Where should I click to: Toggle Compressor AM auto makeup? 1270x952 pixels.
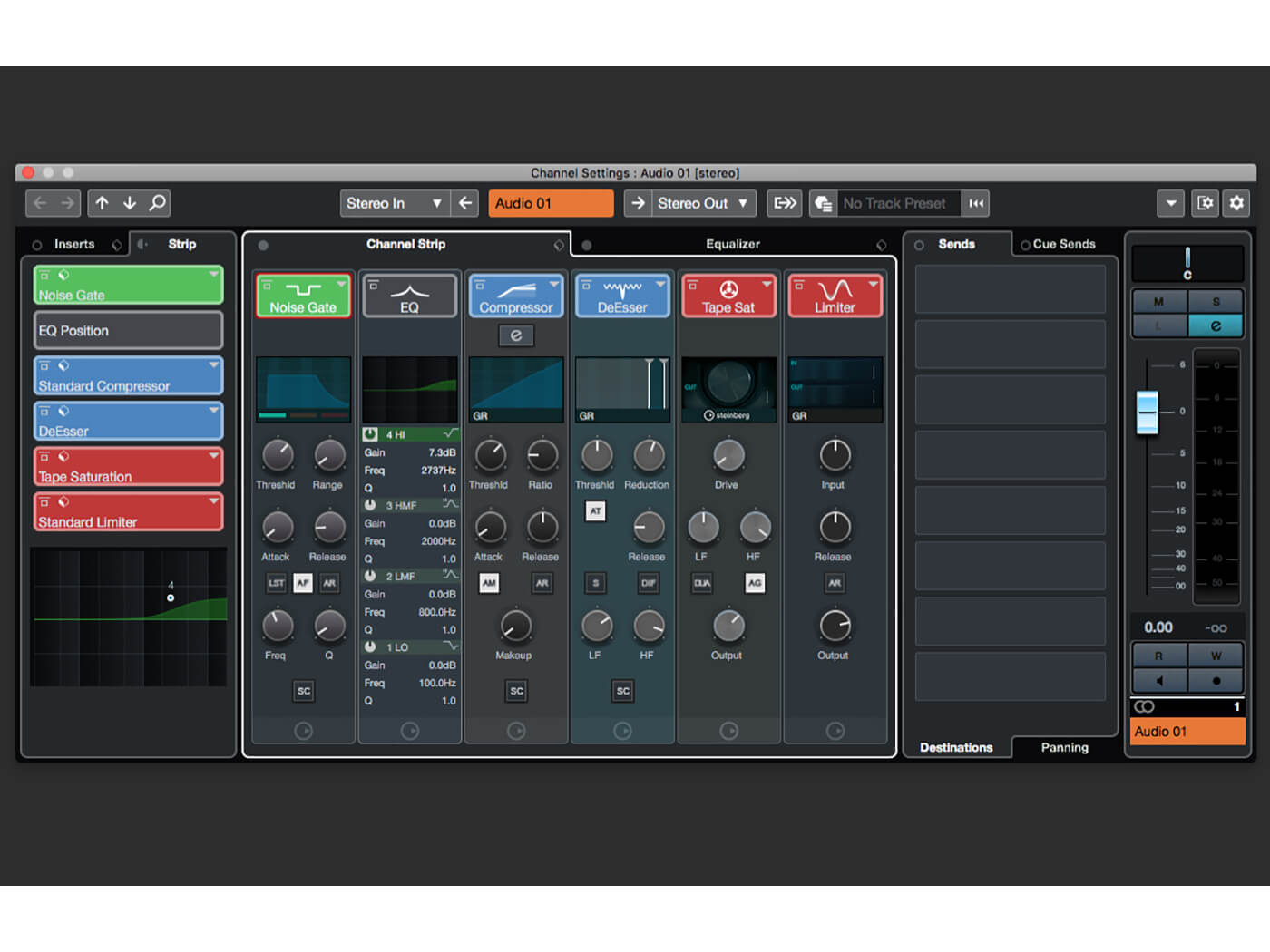tap(489, 583)
